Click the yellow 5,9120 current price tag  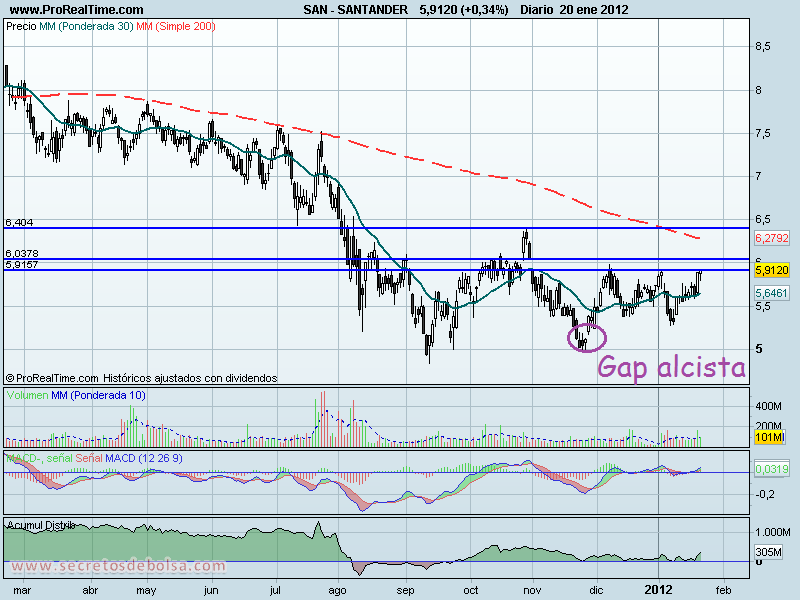click(771, 270)
